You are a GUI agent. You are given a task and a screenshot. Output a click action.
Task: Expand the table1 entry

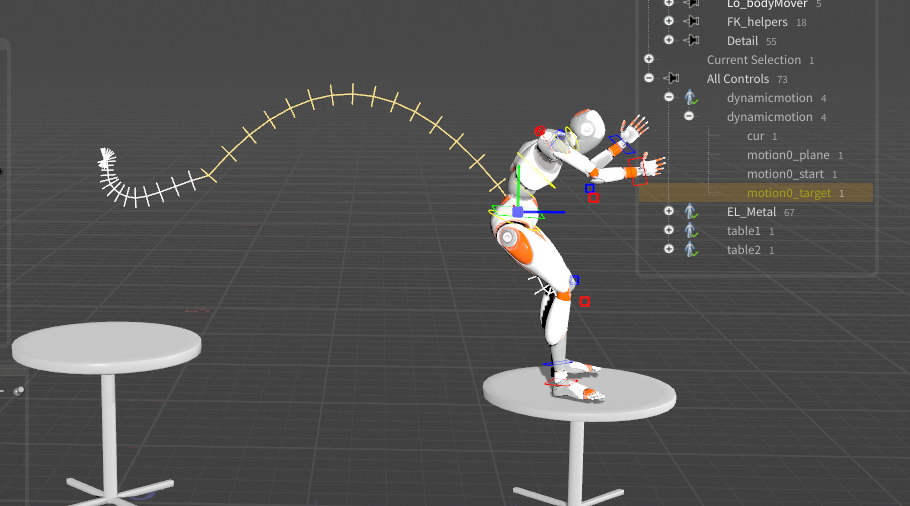coord(669,230)
